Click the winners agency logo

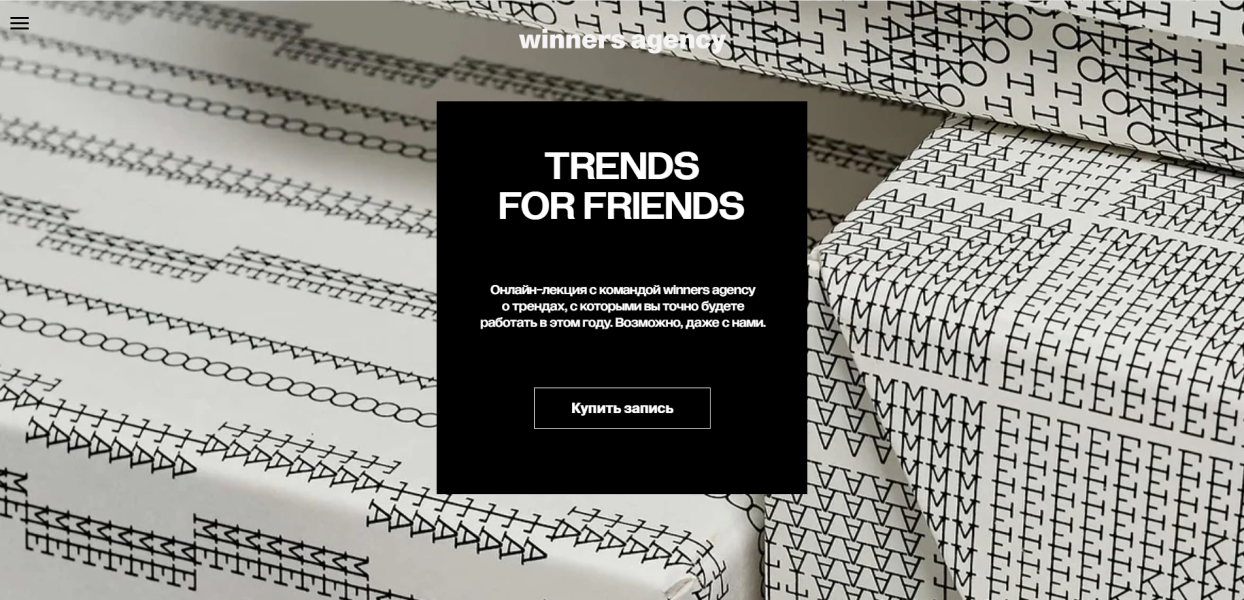[x=622, y=39]
